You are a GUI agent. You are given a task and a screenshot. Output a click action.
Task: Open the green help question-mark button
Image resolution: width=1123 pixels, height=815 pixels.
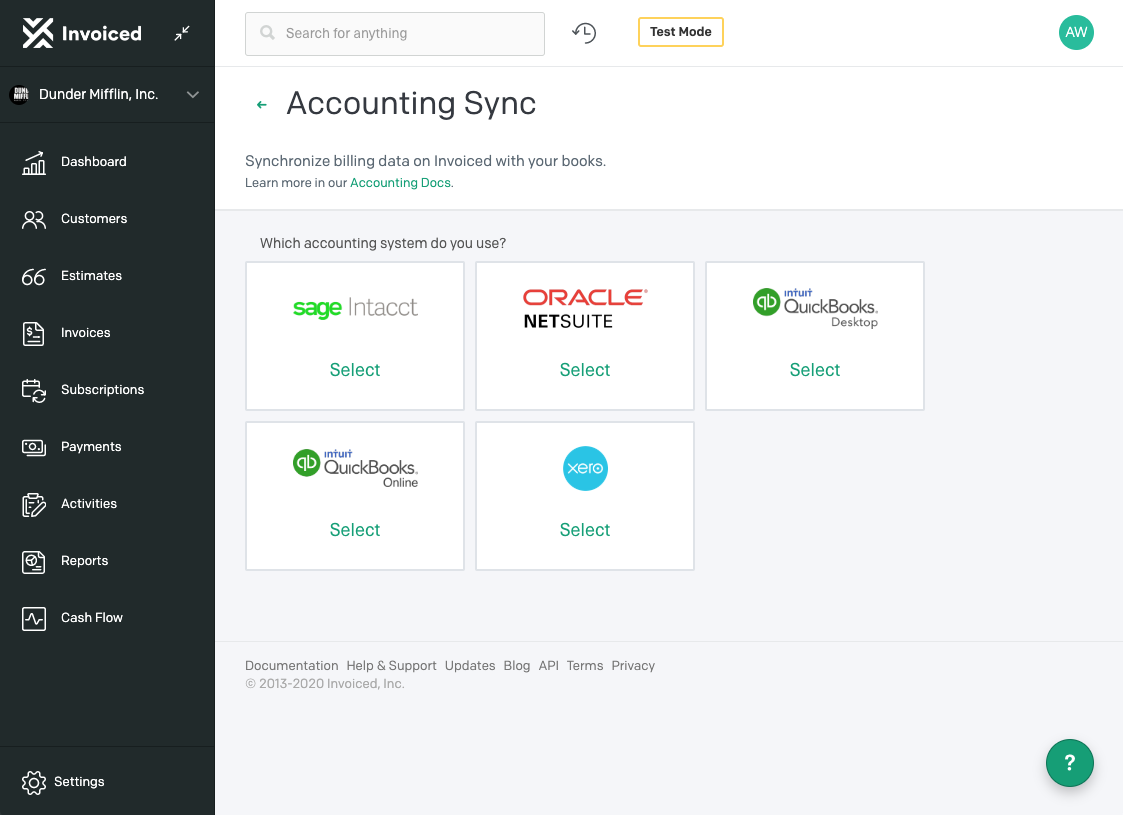(x=1069, y=763)
